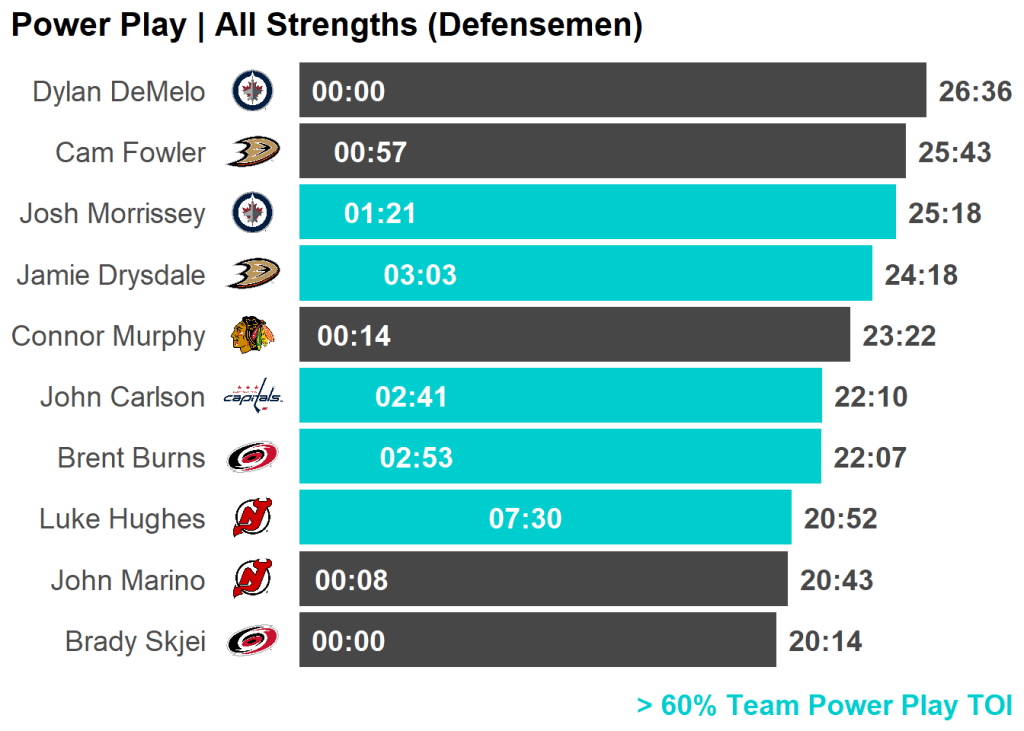Select the 03:03 label in Drysdale's bar
The image size is (1024, 731).
tap(420, 275)
